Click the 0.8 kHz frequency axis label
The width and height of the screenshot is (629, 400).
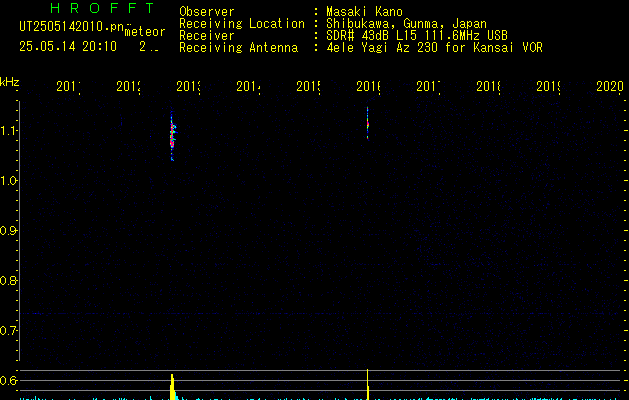(8, 280)
